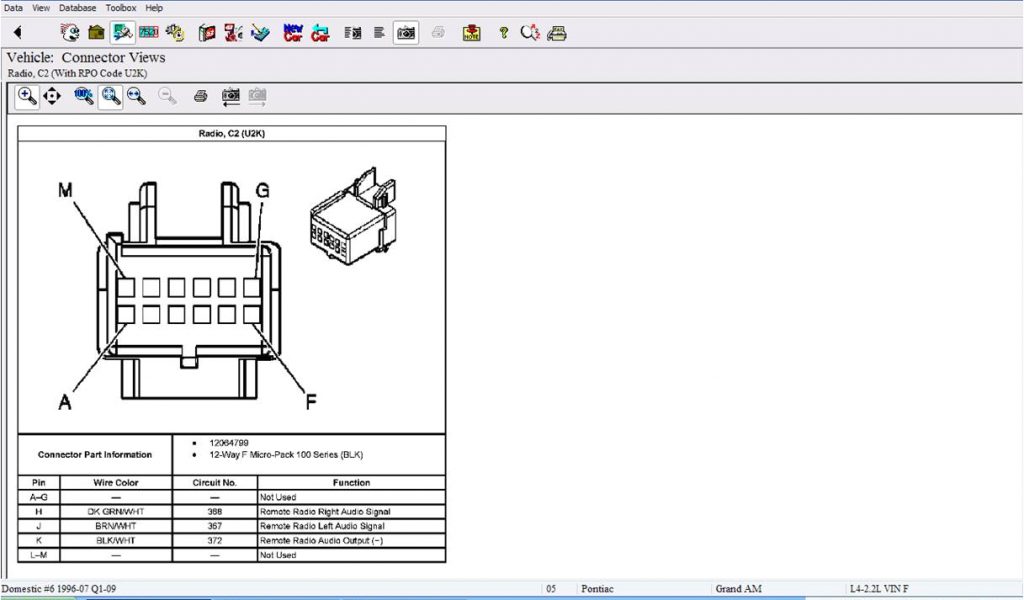Click the fit-width zoom magnifier

point(137,96)
